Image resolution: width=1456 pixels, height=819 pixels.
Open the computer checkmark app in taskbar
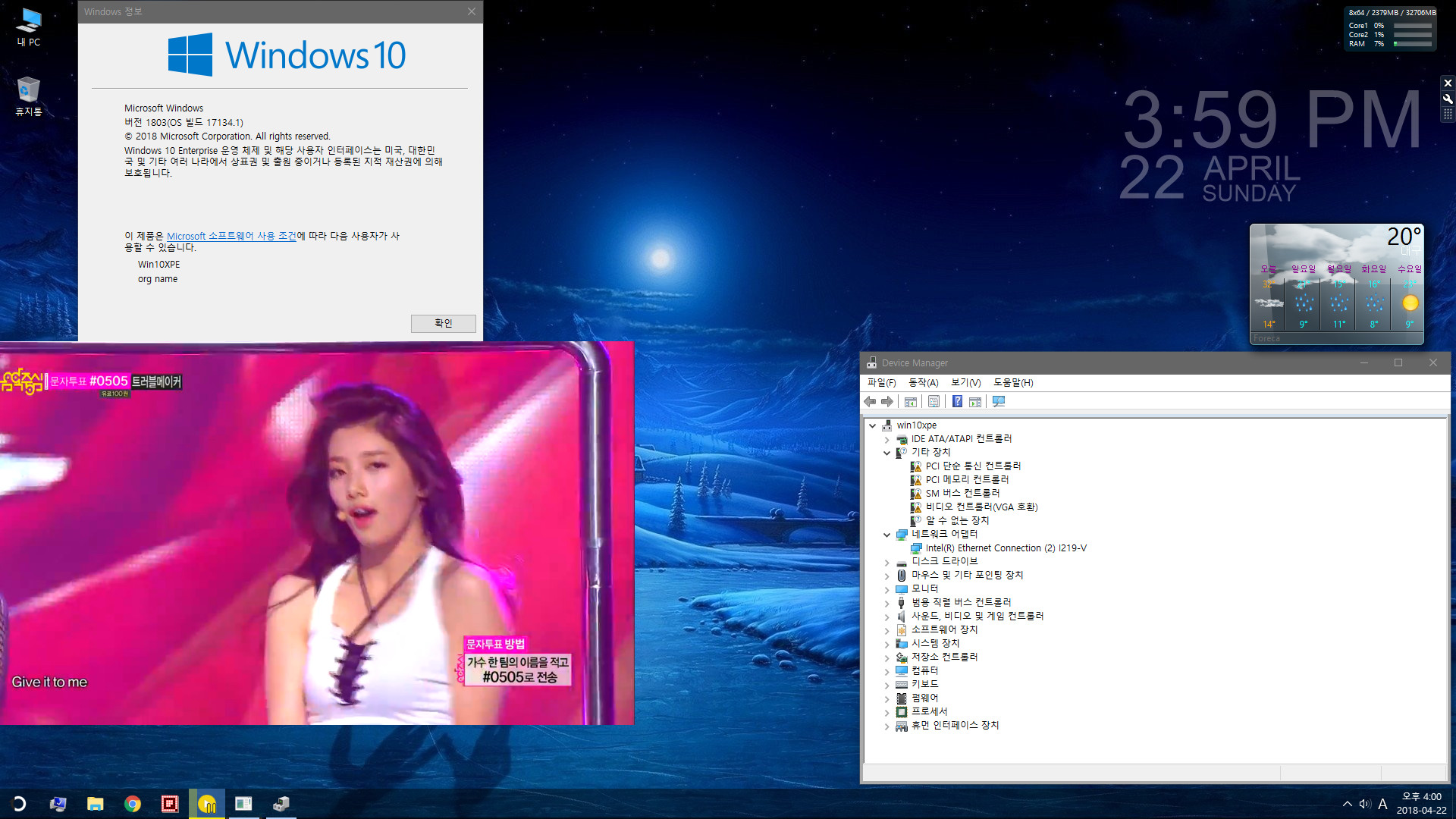58,804
